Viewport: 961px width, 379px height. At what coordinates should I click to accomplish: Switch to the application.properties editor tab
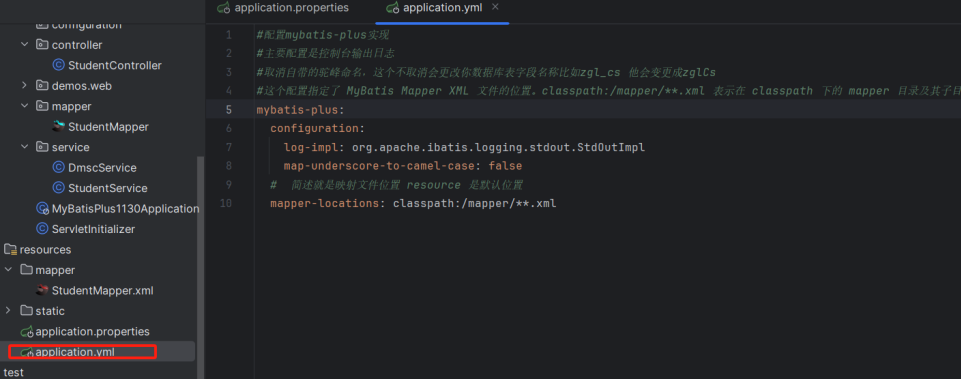(x=283, y=9)
